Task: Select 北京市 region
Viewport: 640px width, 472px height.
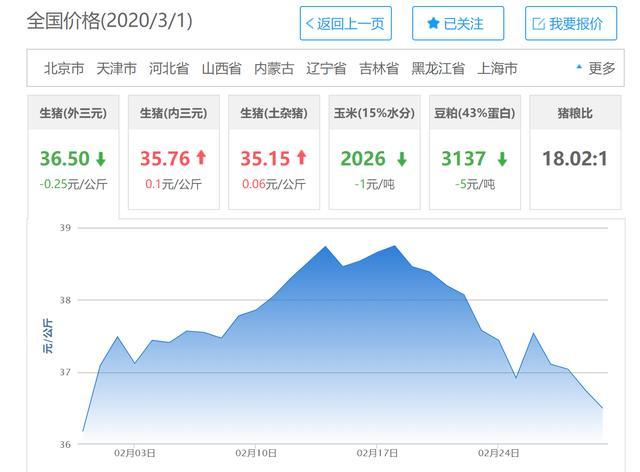Action: [64, 68]
